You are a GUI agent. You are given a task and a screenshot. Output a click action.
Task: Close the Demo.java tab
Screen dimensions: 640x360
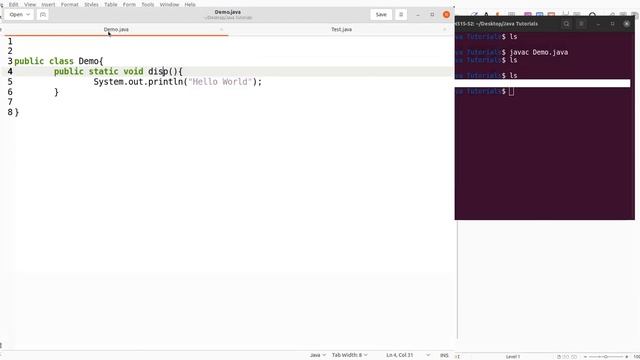pos(221,29)
